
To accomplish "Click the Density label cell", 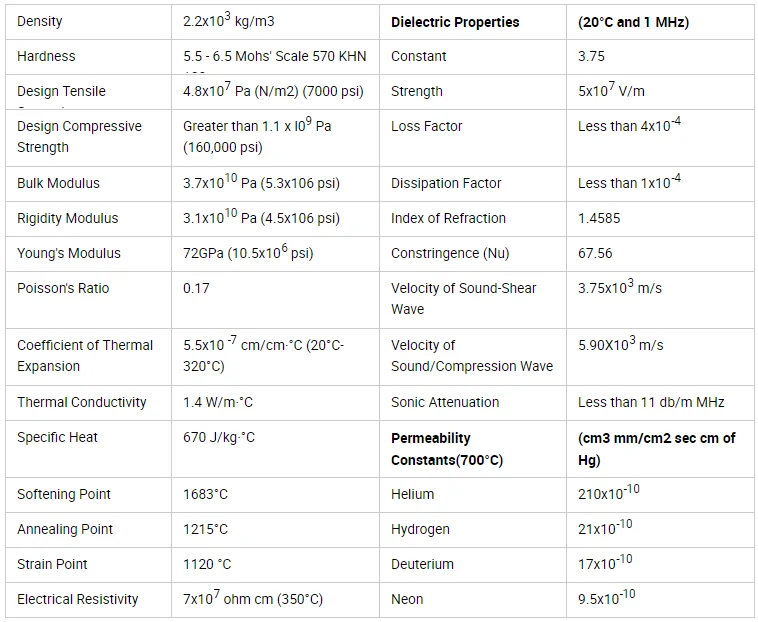I will pos(39,21).
